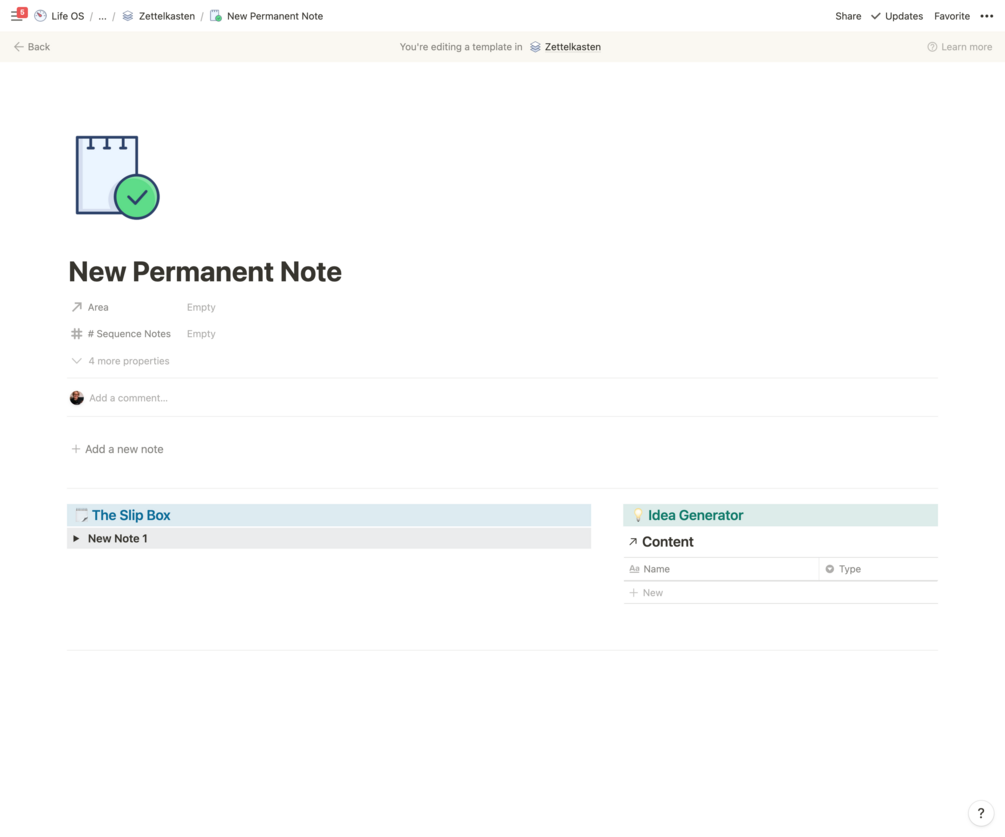Click the Type column select icon

tap(829, 569)
